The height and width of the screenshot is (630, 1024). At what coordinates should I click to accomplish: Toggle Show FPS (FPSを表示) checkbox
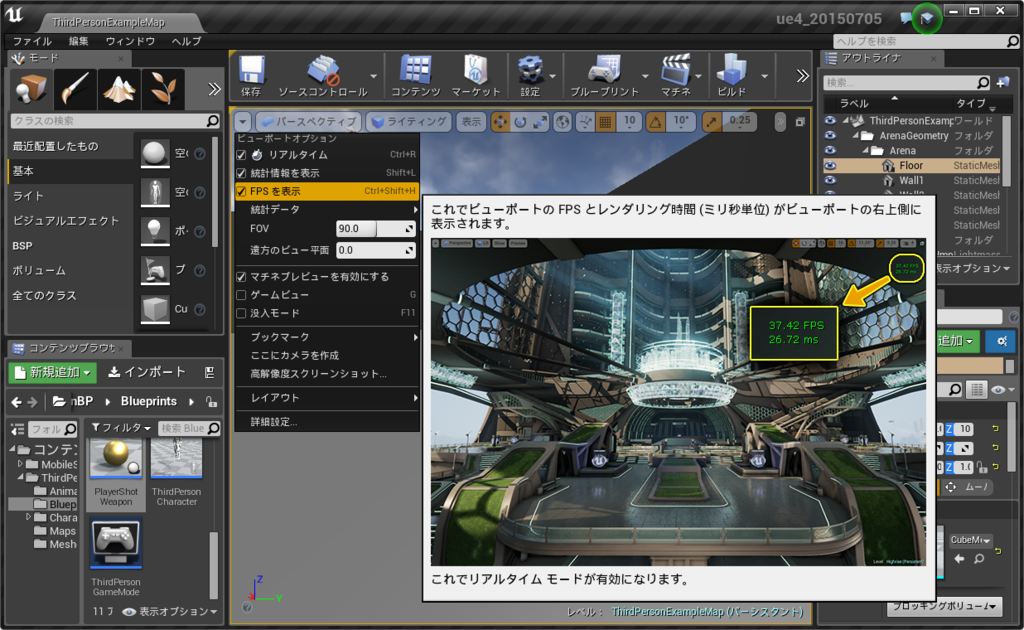point(241,191)
